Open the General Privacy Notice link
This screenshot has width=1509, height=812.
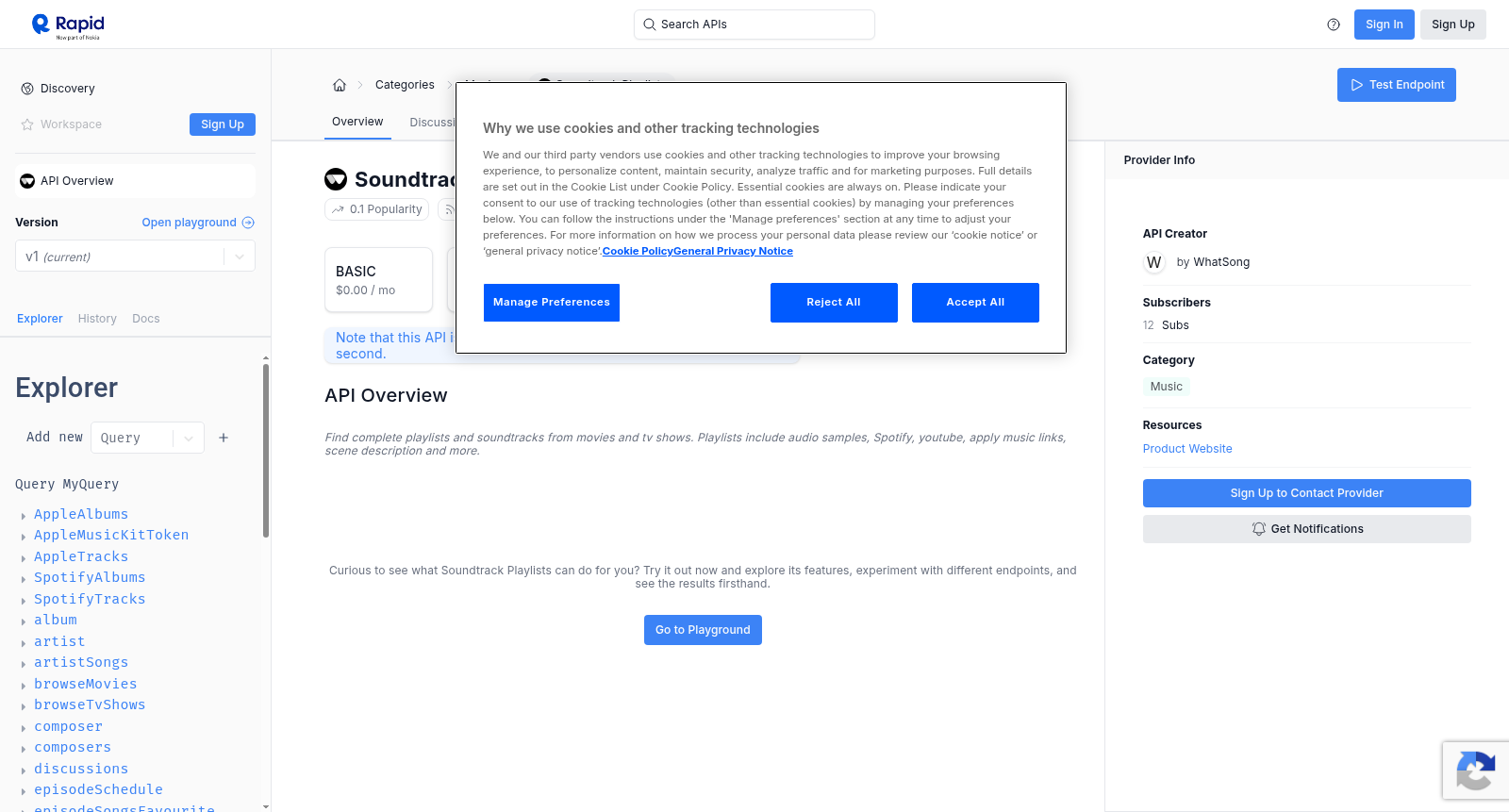pos(733,251)
